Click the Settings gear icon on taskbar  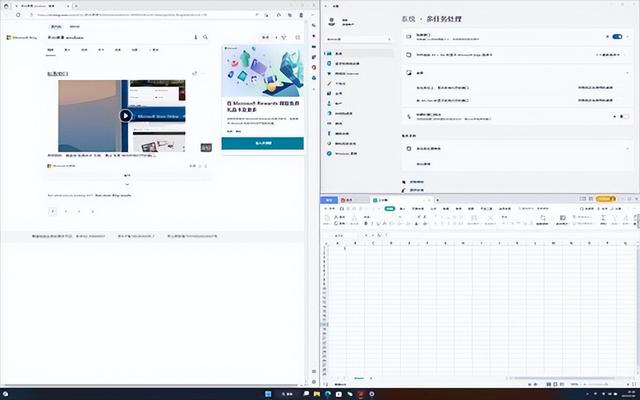pyautogui.click(x=371, y=394)
